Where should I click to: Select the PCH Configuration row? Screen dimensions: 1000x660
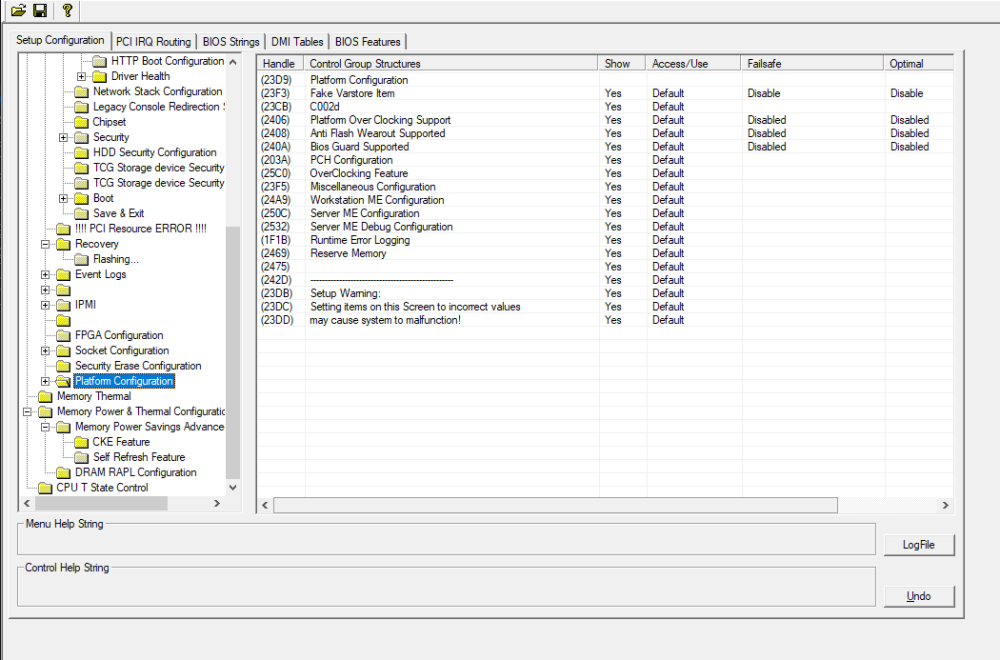pyautogui.click(x=605, y=160)
